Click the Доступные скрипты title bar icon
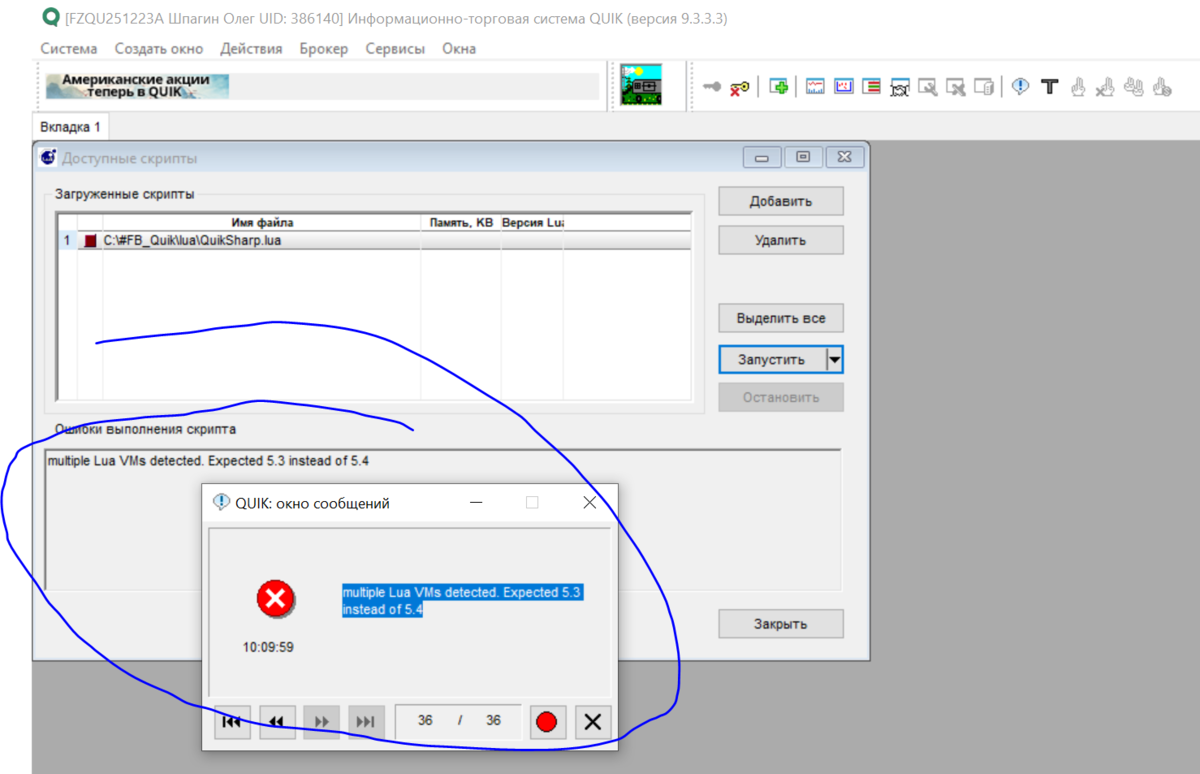This screenshot has width=1200, height=774. 48,157
